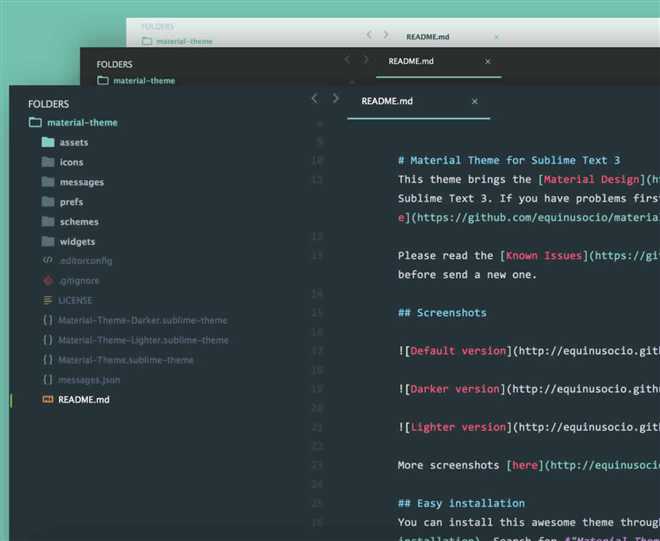Close the README.md tab in the lighter window
This screenshot has width=660, height=541.
497,37
